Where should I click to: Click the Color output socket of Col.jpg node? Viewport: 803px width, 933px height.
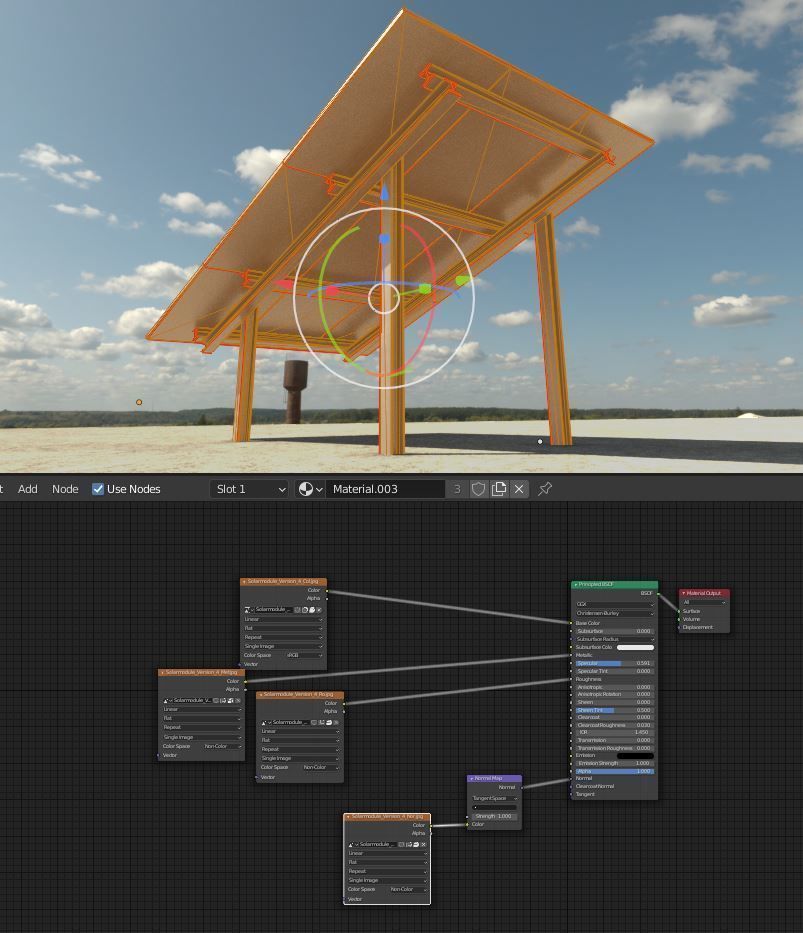(327, 591)
